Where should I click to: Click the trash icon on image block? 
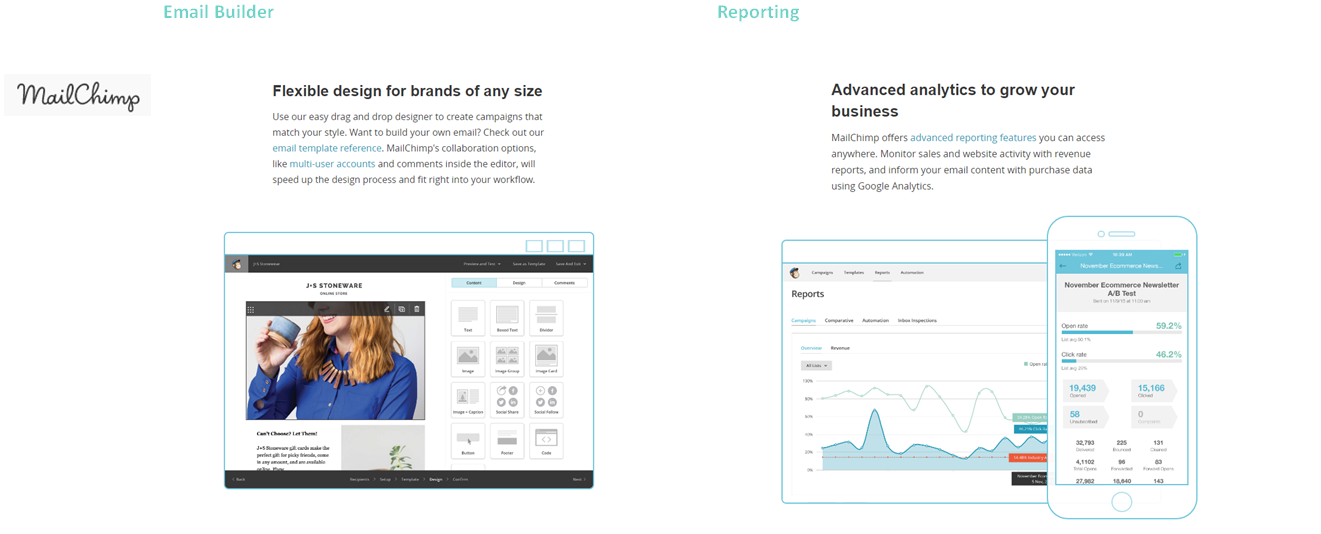[x=416, y=309]
